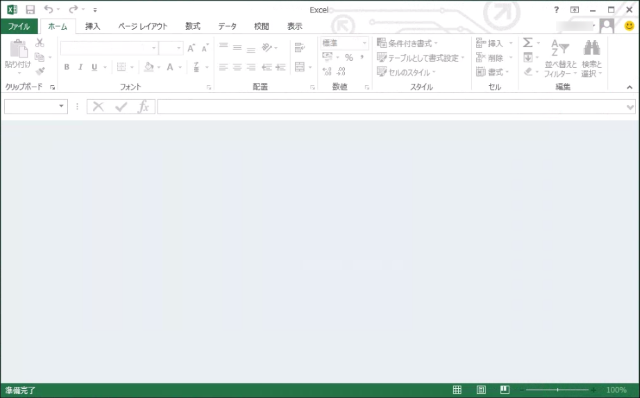Click the Increase Font Size icon

(191, 48)
